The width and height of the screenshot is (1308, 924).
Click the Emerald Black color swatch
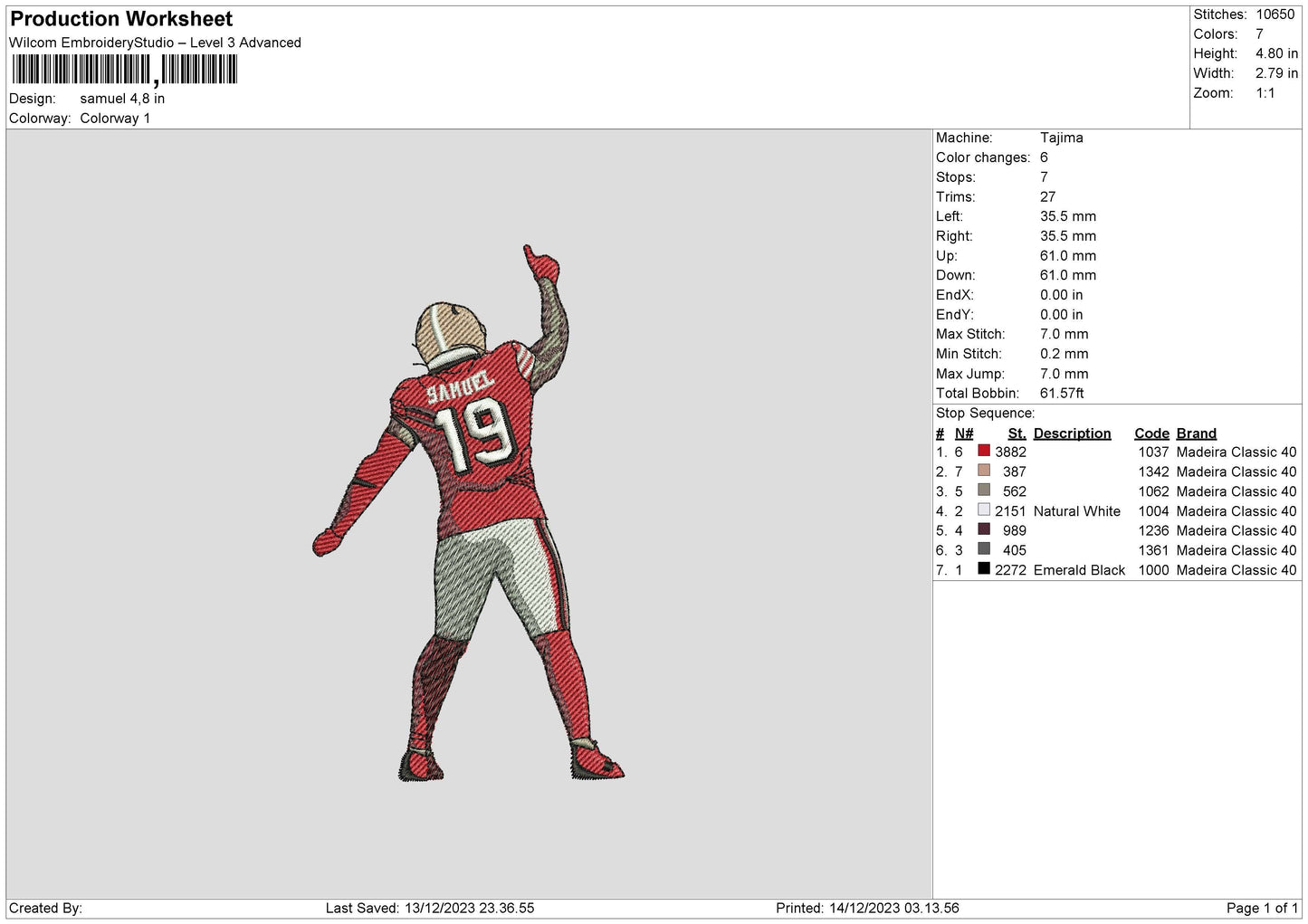(x=984, y=568)
